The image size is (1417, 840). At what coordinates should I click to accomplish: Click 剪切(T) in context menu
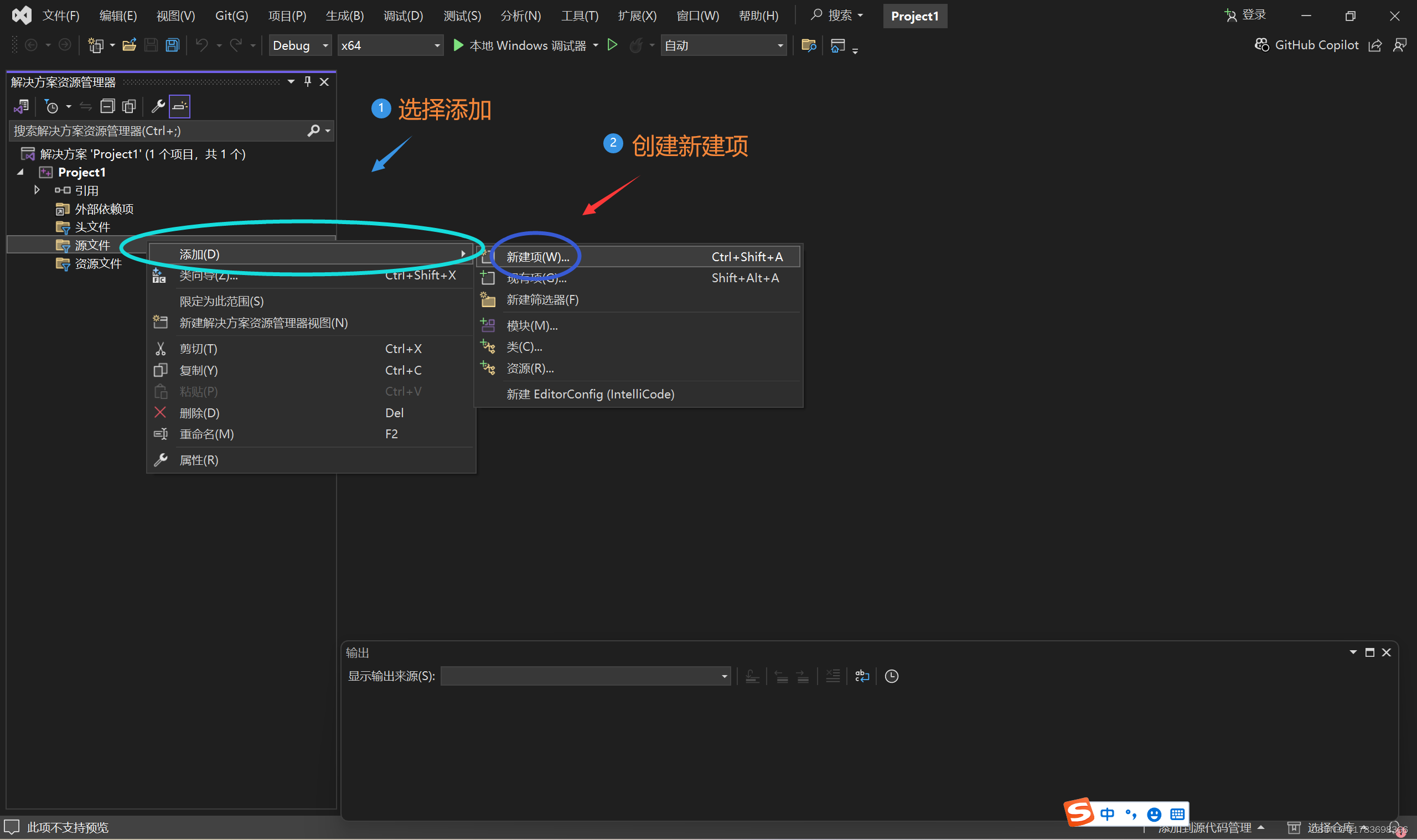pos(310,349)
